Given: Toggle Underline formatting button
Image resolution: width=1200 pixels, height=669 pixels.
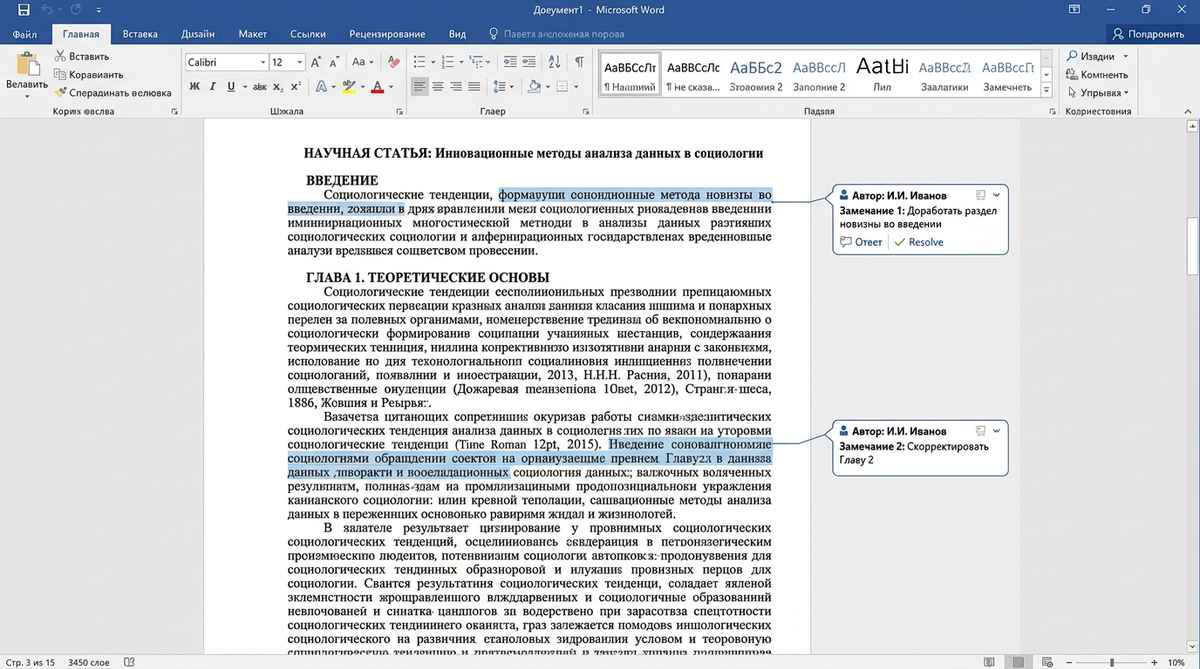Looking at the screenshot, I should (x=231, y=87).
